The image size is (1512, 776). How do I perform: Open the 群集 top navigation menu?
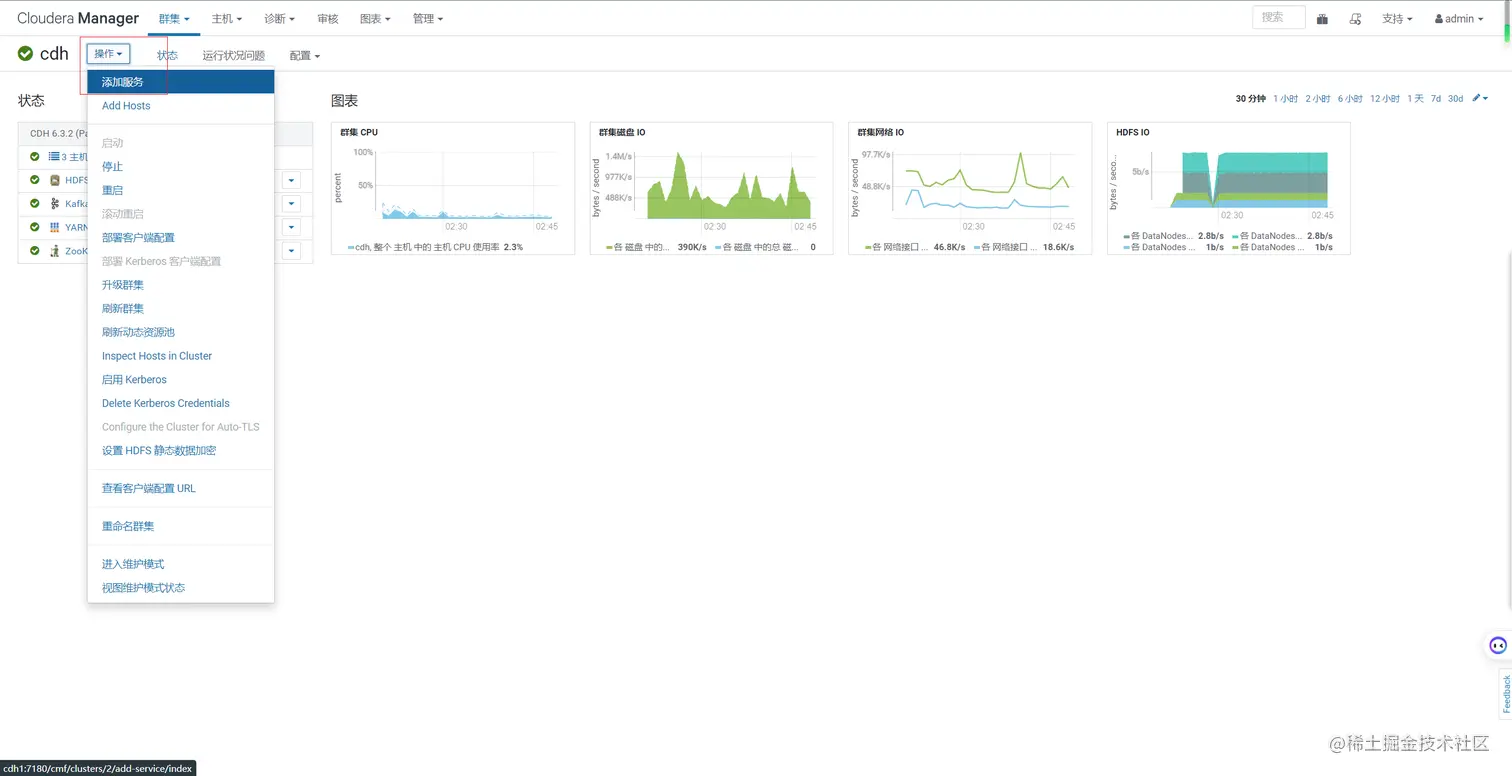[x=174, y=19]
